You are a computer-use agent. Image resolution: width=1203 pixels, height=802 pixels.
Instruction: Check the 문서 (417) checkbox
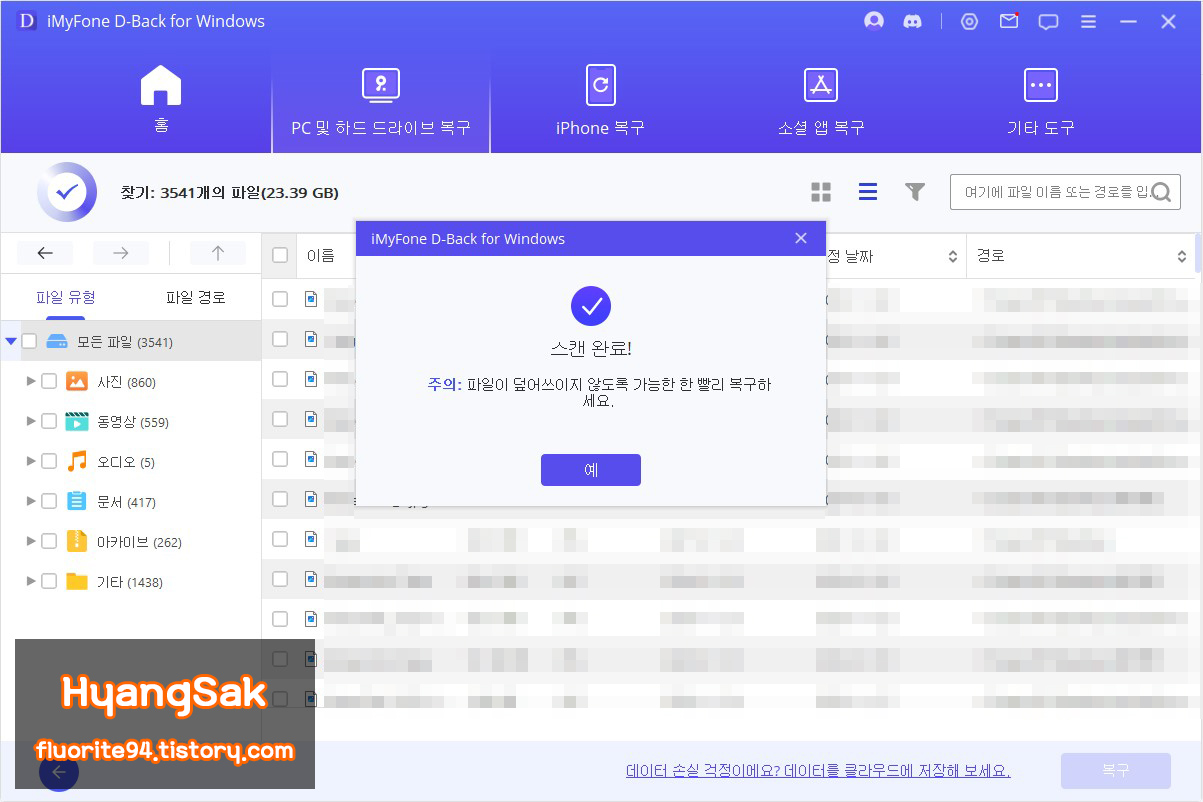pos(49,501)
